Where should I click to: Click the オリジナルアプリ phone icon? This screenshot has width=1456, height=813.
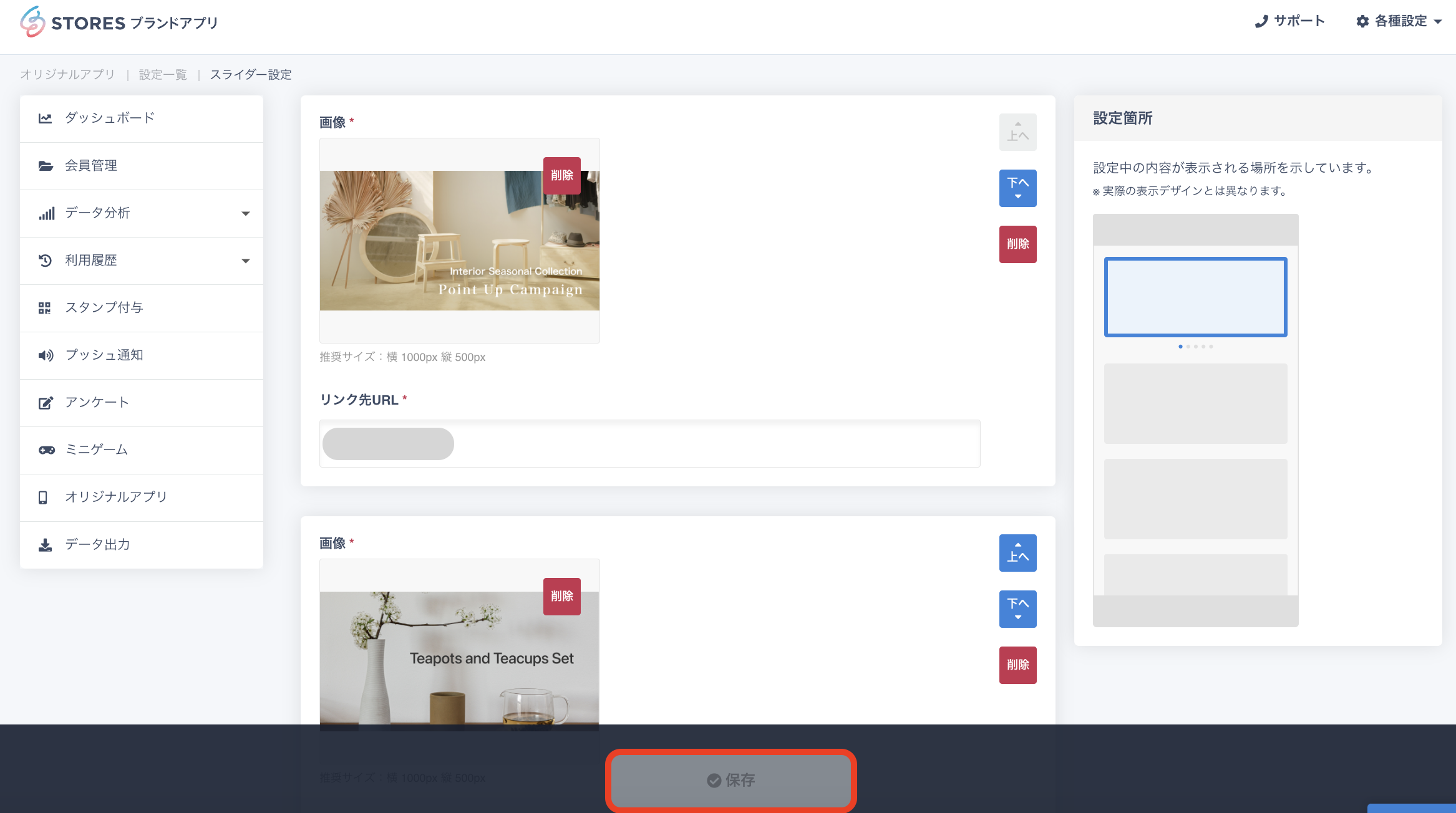(43, 498)
